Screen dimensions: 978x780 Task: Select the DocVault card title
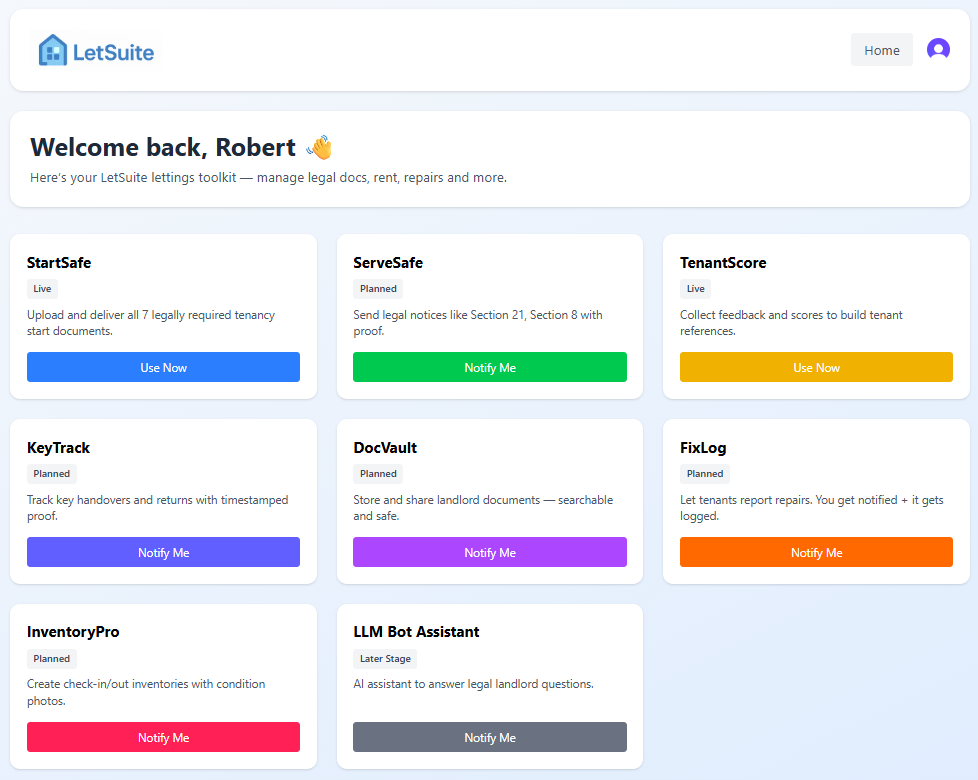click(x=385, y=448)
